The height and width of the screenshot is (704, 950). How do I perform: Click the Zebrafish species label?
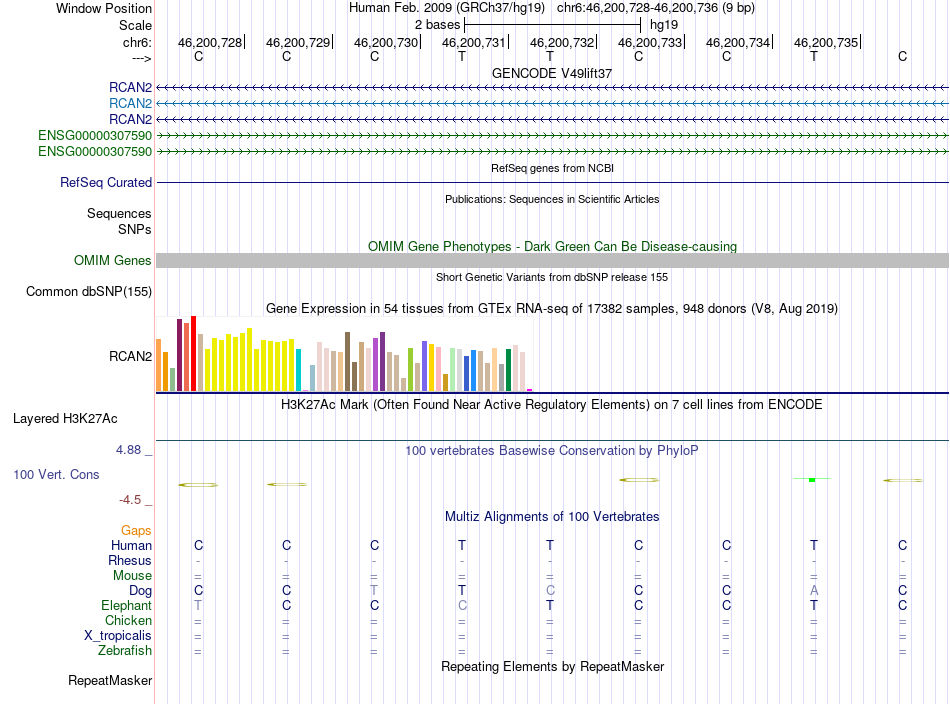coord(124,651)
